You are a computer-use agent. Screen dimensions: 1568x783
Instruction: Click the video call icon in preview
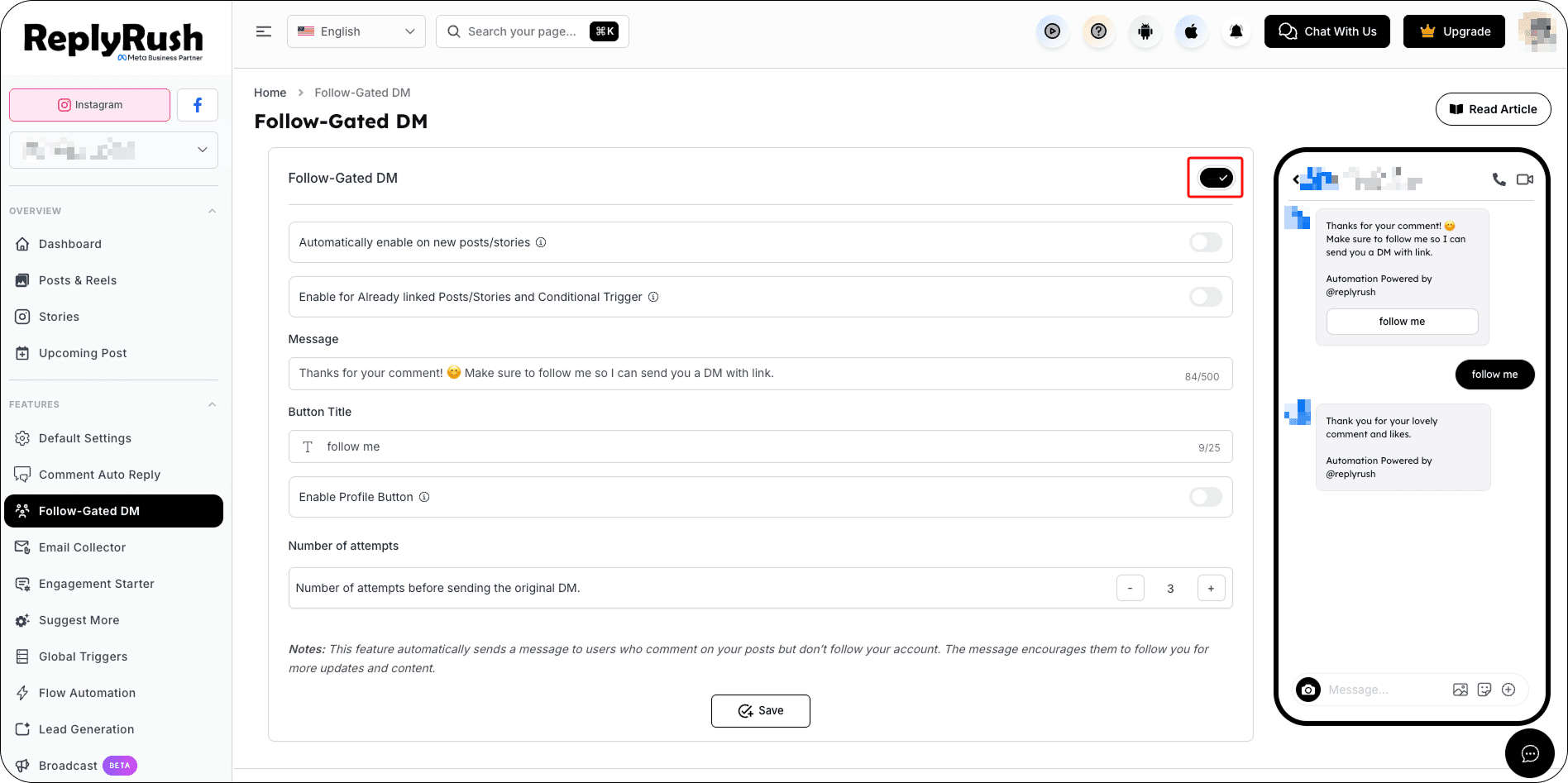click(1525, 179)
